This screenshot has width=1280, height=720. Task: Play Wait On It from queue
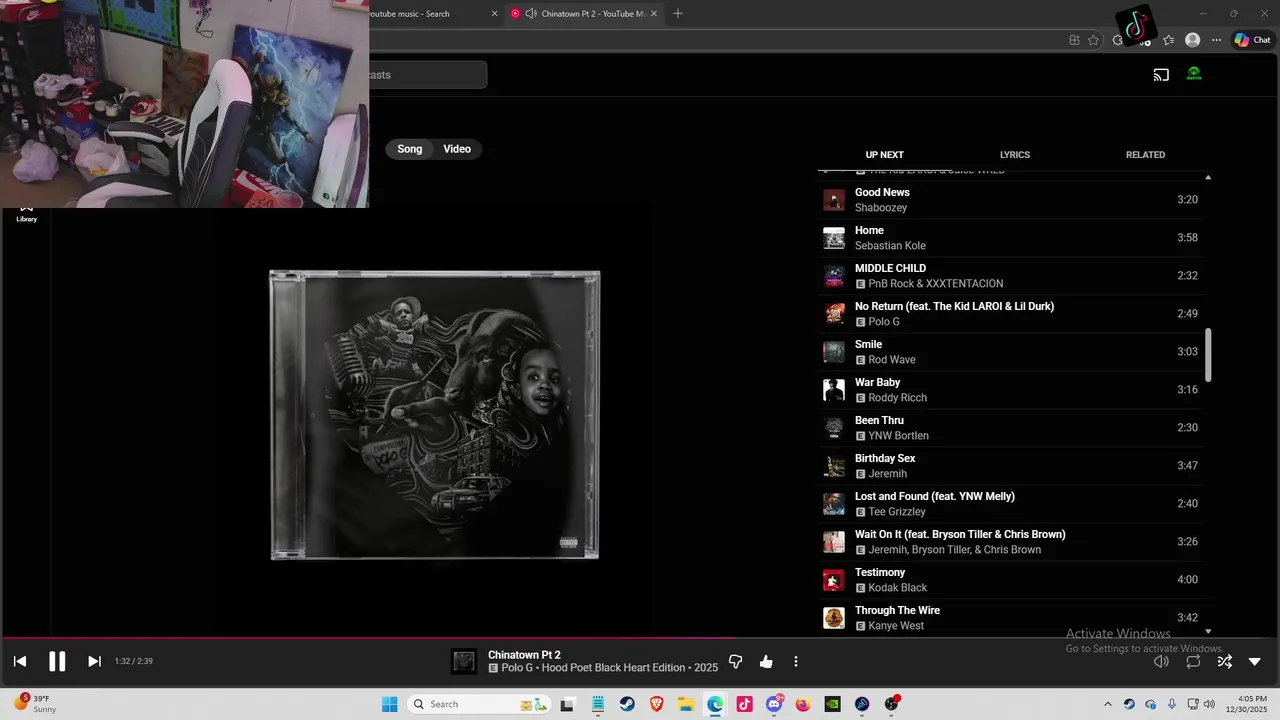1010,542
